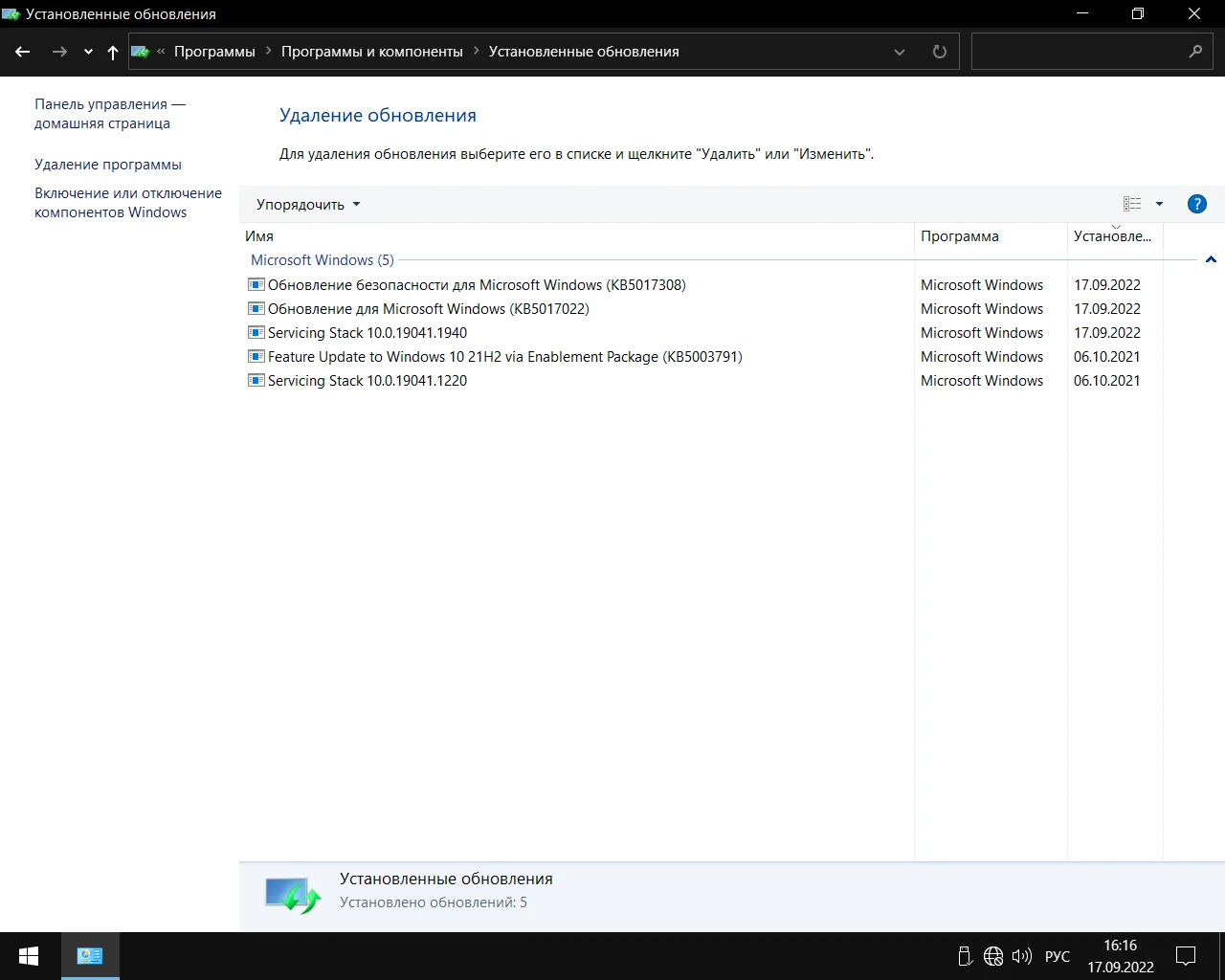Screen dimensions: 1225x980
Task: Click the installed updates details pane icon
Action: click(292, 895)
